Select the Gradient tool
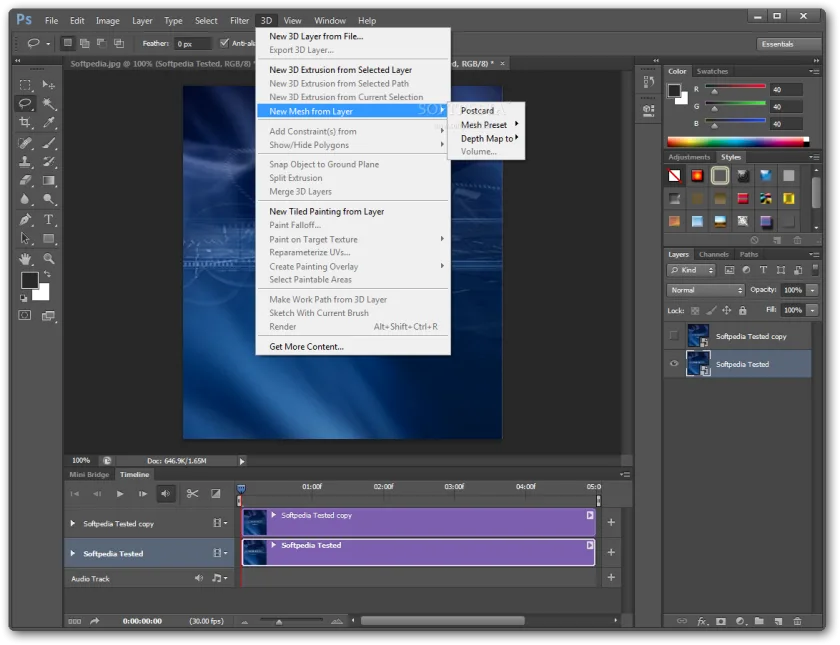The height and width of the screenshot is (645, 840). [49, 181]
